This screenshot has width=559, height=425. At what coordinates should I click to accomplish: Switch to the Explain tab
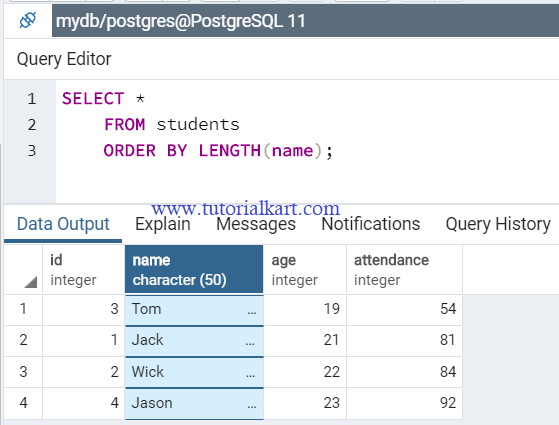click(x=163, y=224)
